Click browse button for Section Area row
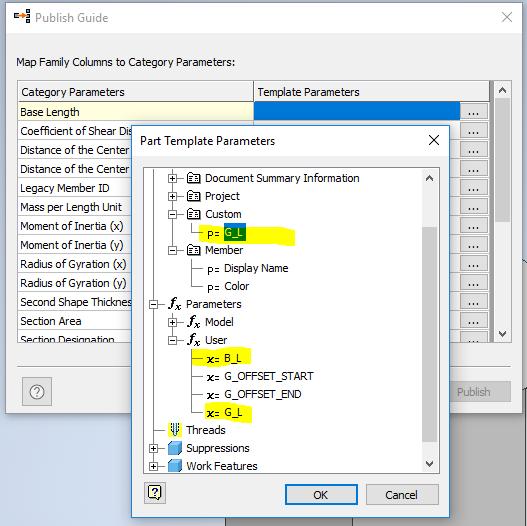 click(474, 321)
